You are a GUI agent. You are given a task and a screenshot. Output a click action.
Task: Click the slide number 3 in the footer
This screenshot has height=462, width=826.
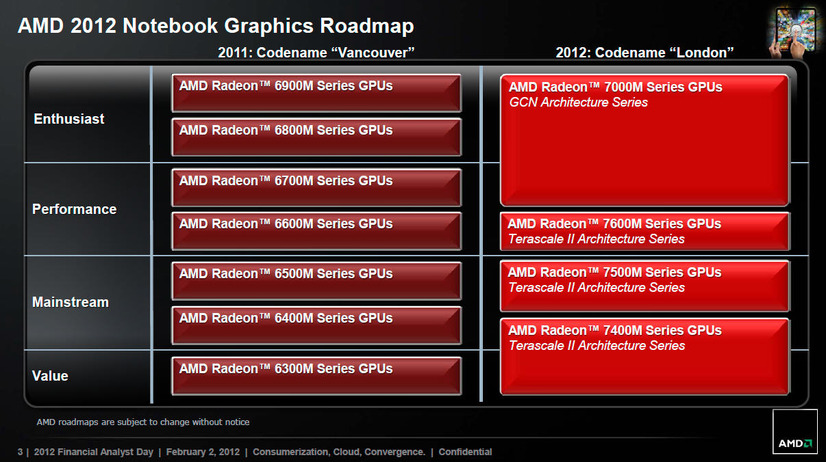click(20, 452)
